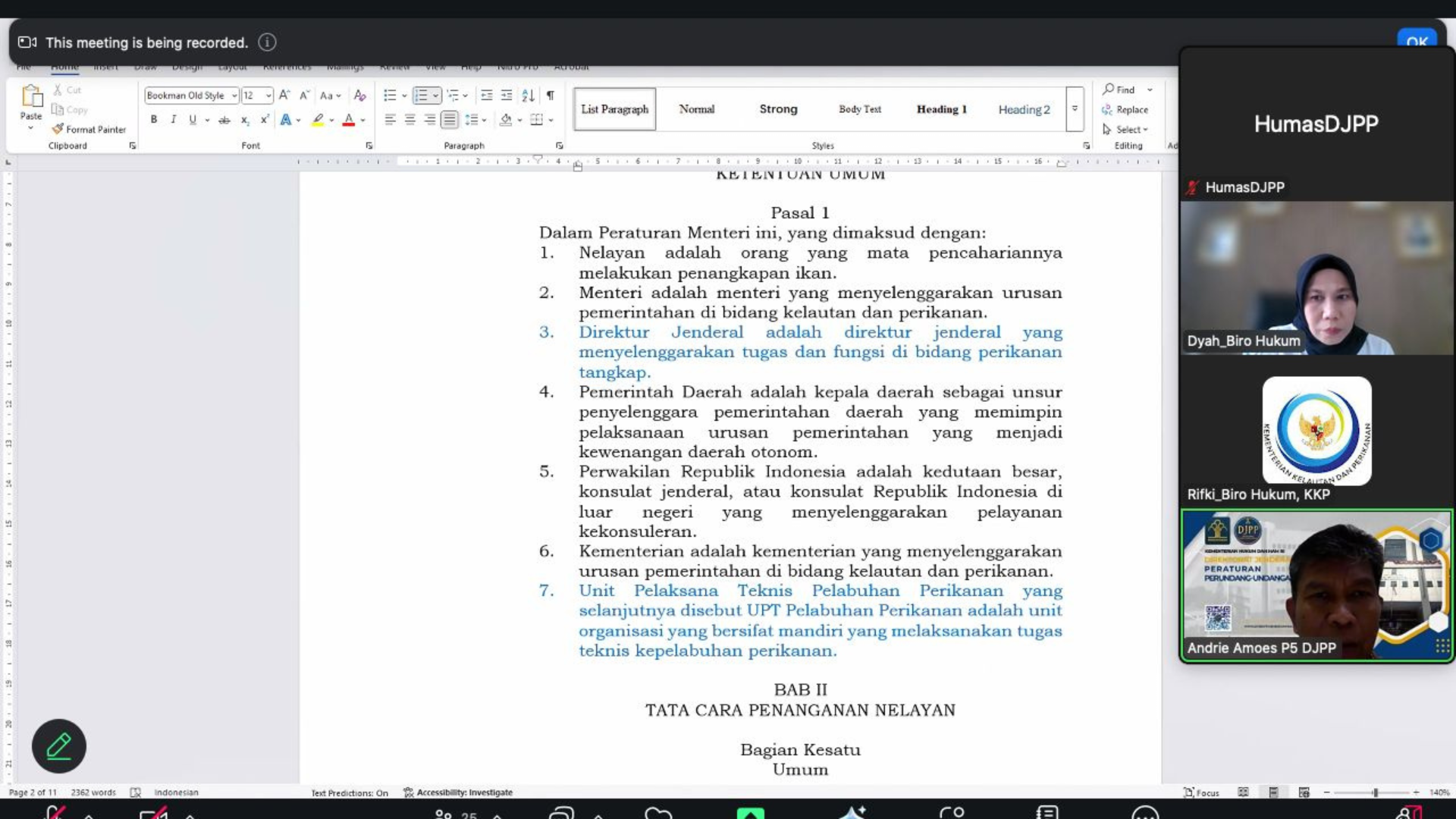The image size is (1456, 819).
Task: Increase font size with grow button
Action: coord(284,96)
